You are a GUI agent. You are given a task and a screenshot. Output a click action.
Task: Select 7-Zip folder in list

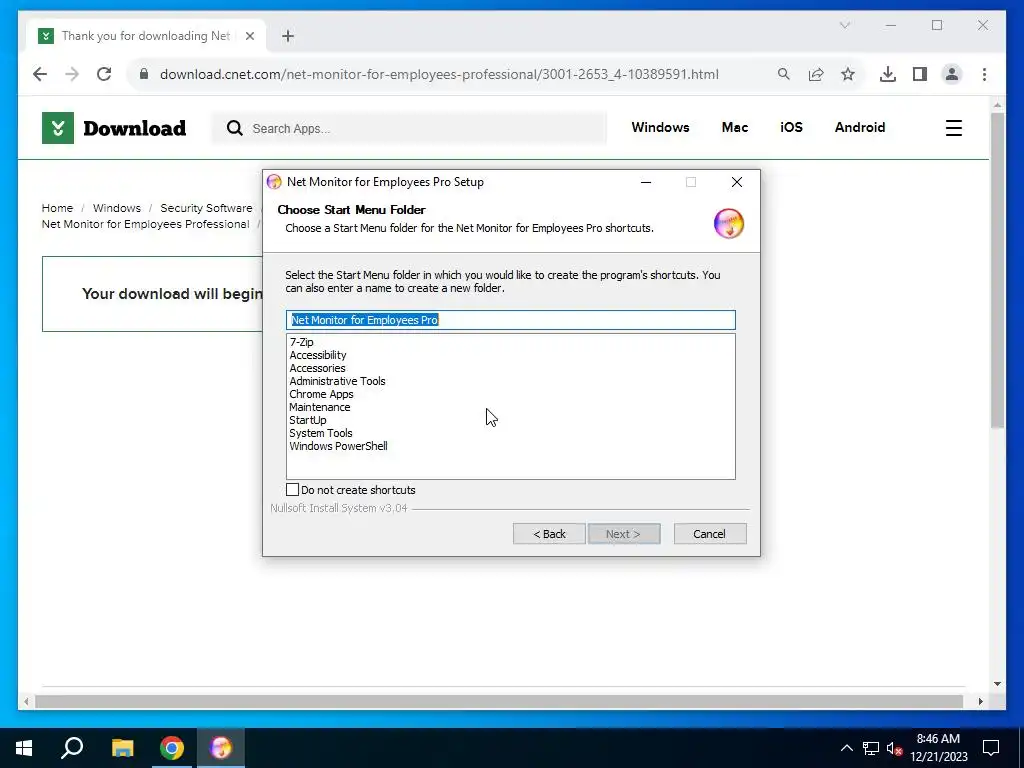pos(302,342)
